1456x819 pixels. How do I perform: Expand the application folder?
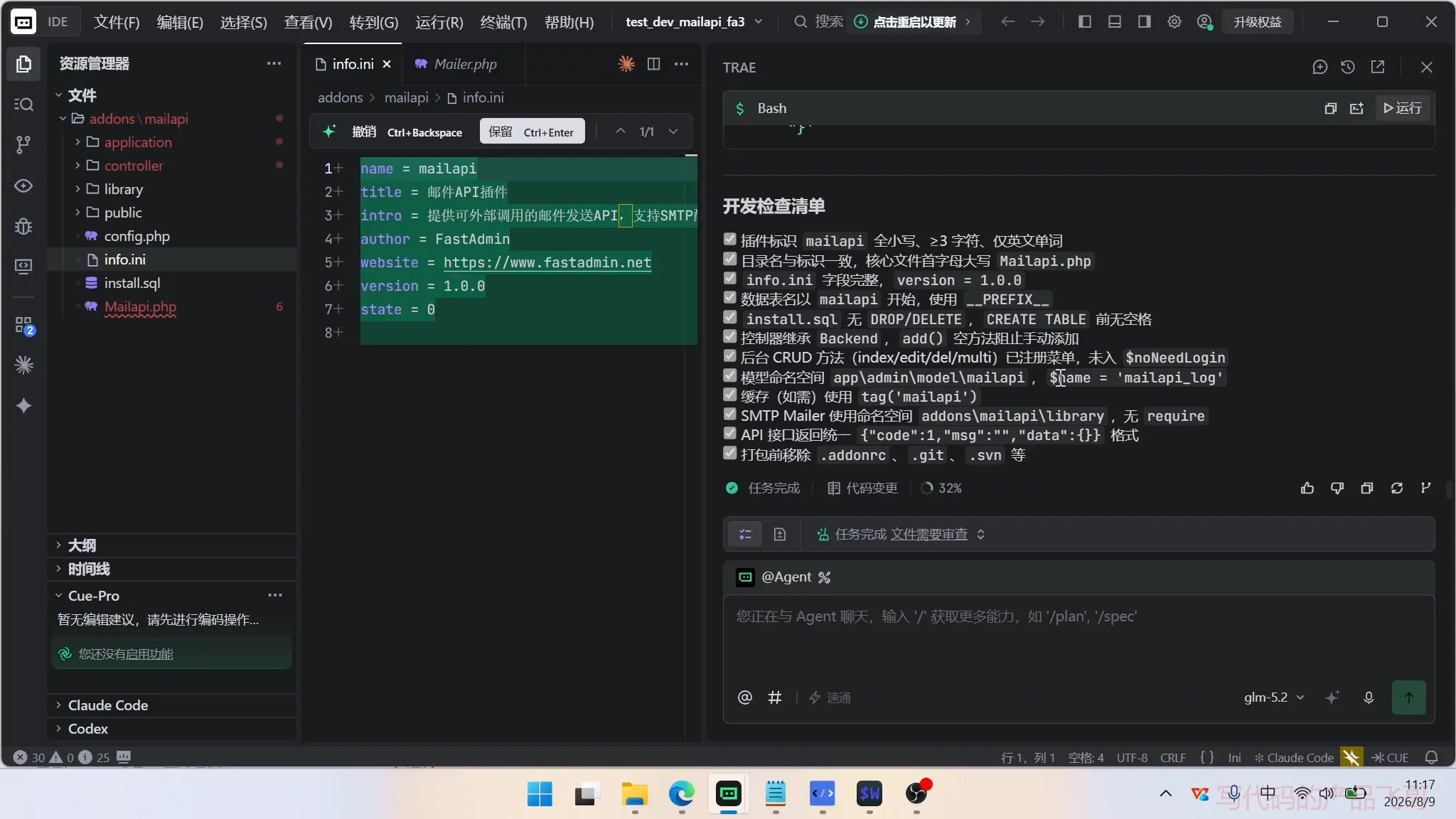138,142
